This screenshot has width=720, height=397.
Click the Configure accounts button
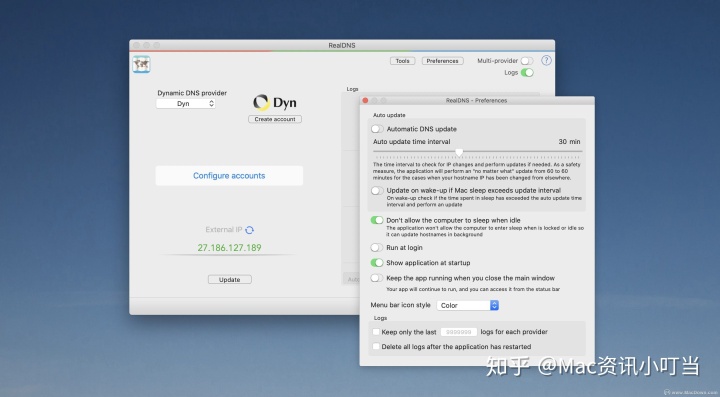tap(229, 176)
